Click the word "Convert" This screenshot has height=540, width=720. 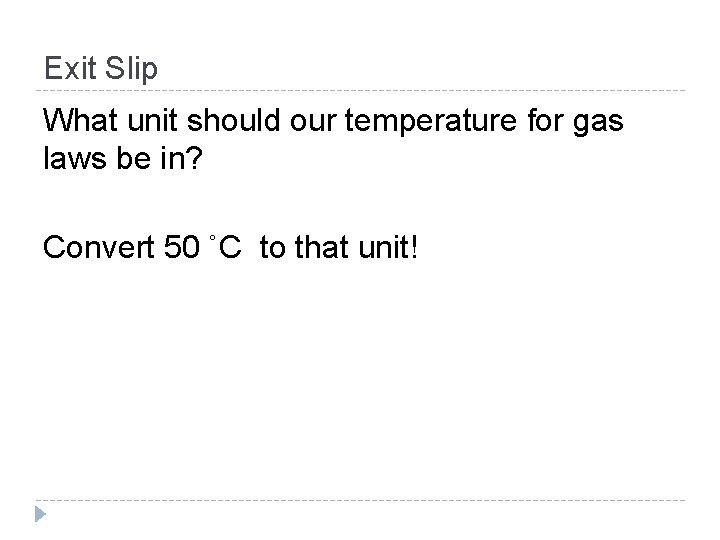98,247
